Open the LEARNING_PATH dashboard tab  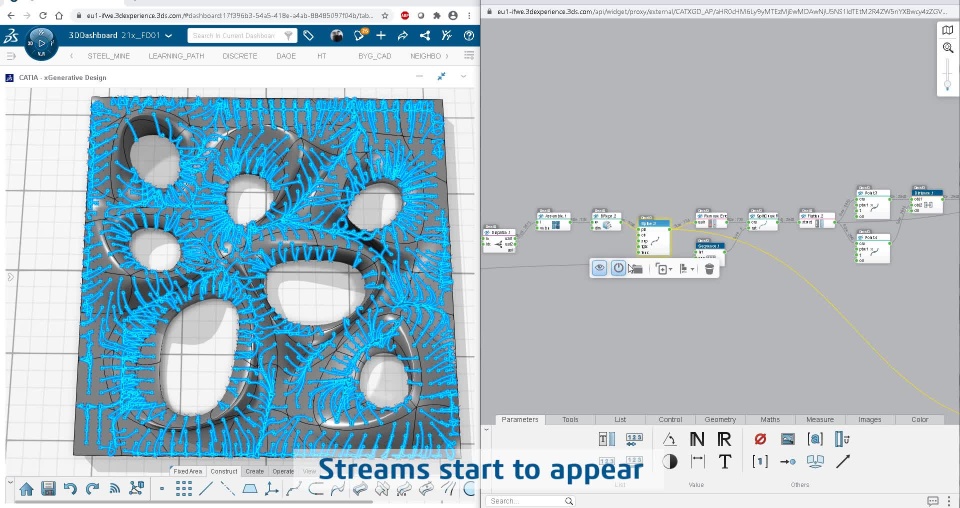pyautogui.click(x=176, y=56)
